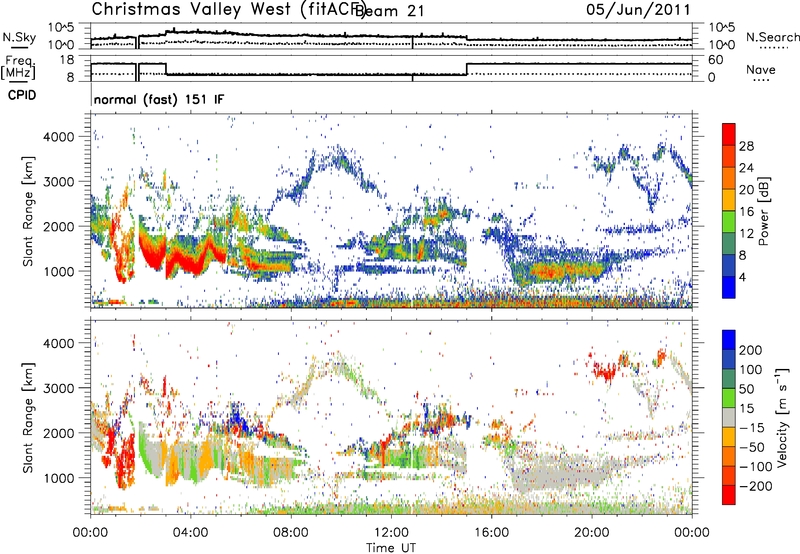This screenshot has width=800, height=554.
Task: Click the '08:00' time axis label
Action: click(291, 533)
